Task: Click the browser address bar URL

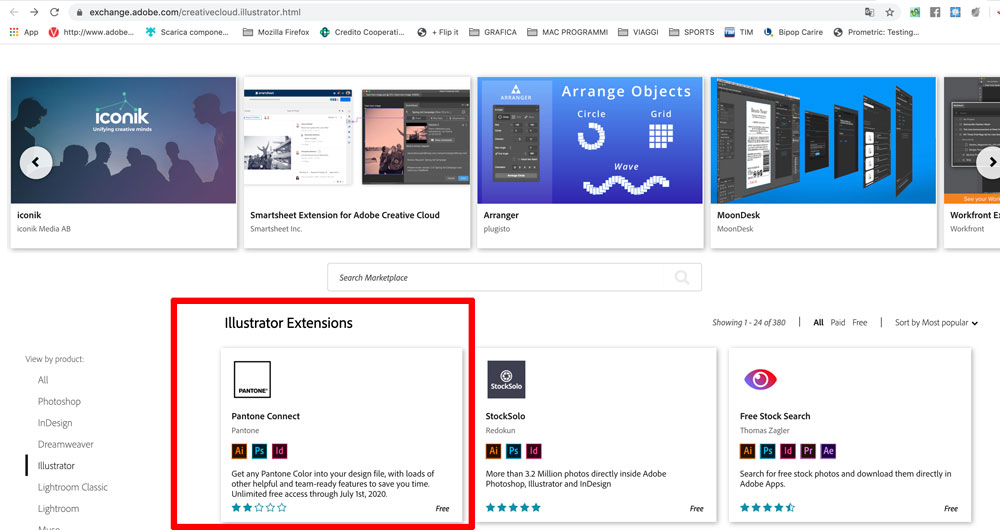Action: tap(195, 12)
